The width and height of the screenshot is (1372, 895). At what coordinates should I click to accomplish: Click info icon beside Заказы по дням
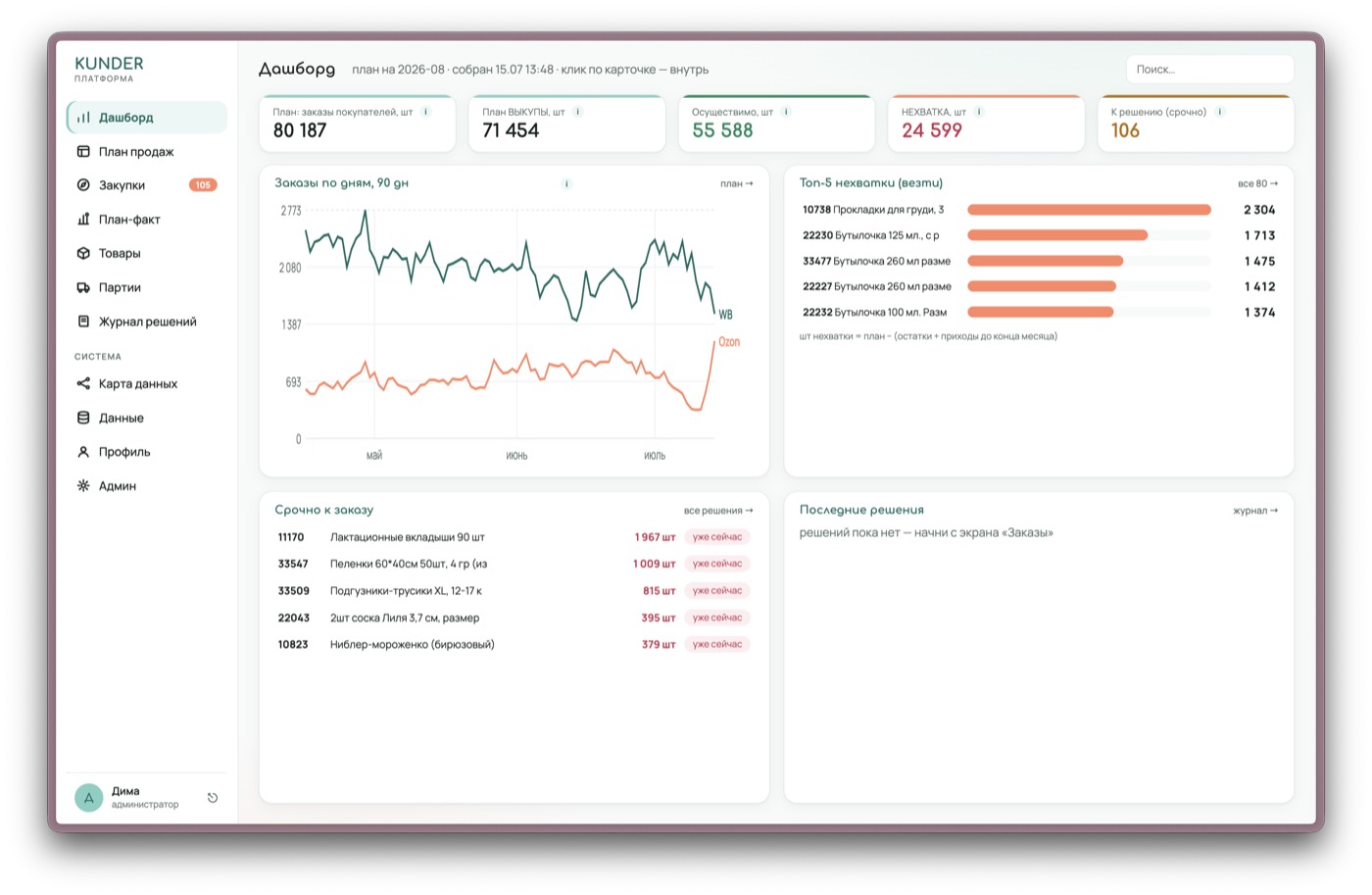point(566,183)
